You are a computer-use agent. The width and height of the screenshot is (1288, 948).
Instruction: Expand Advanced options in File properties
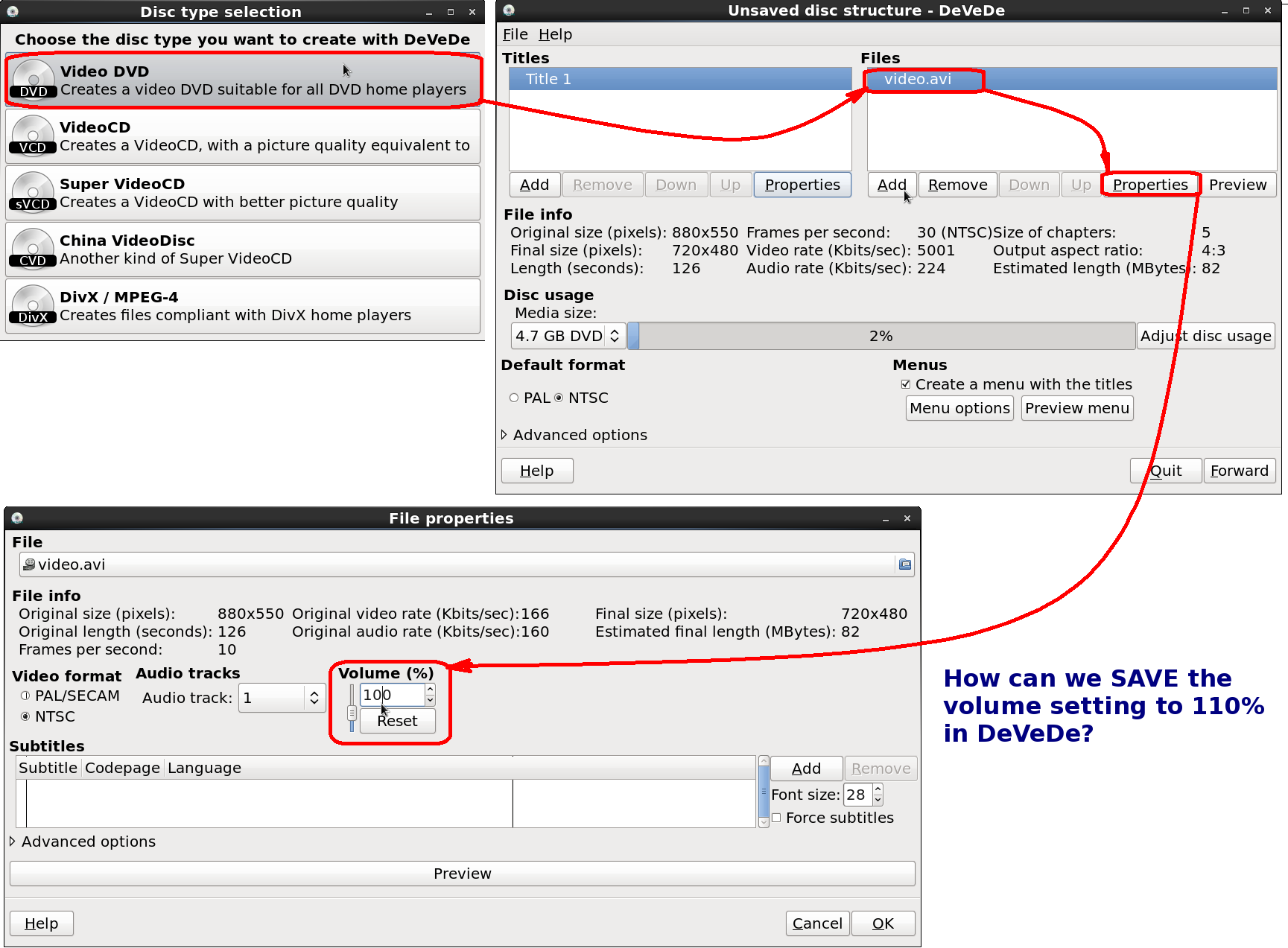point(13,842)
